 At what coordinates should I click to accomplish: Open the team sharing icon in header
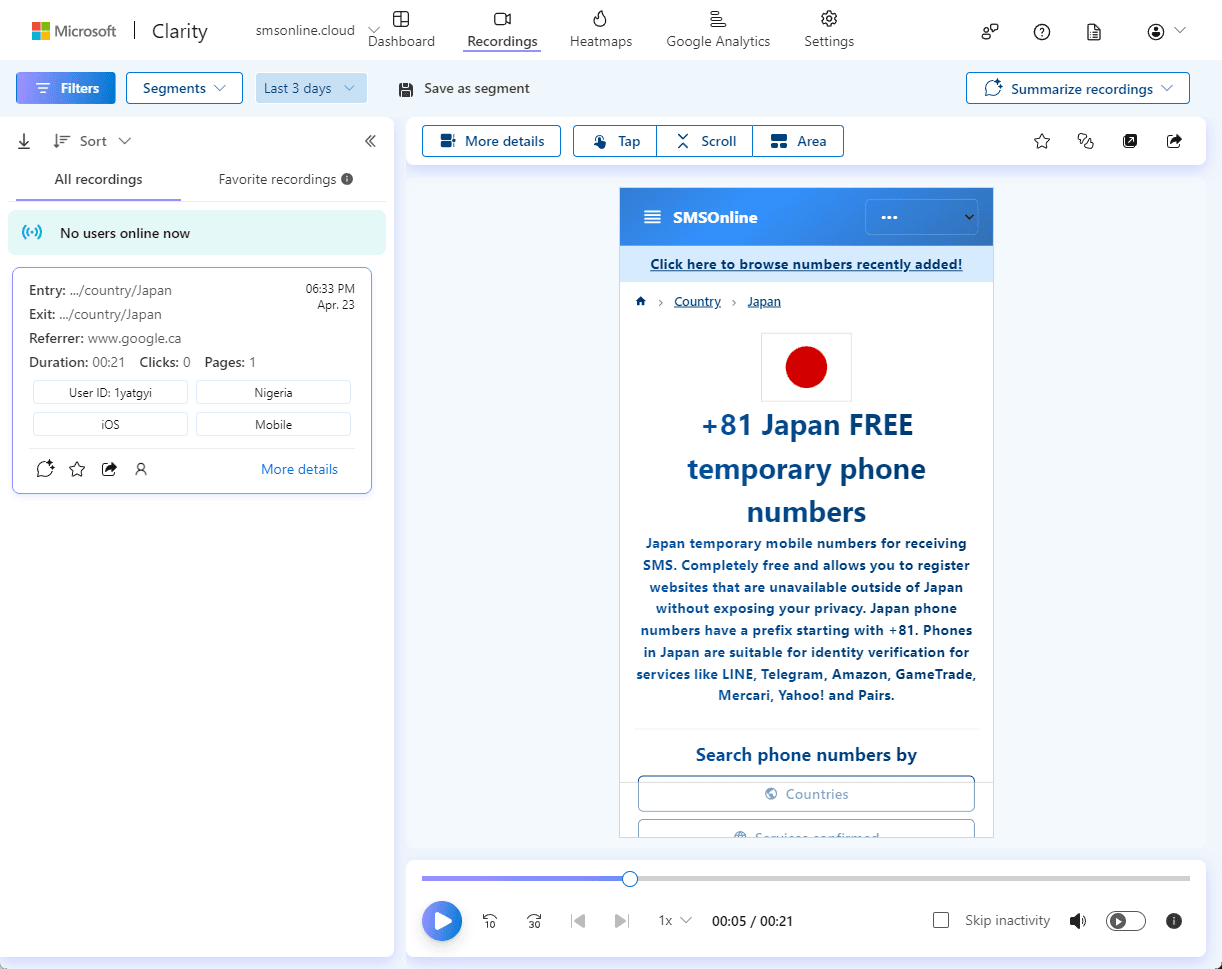click(x=990, y=31)
